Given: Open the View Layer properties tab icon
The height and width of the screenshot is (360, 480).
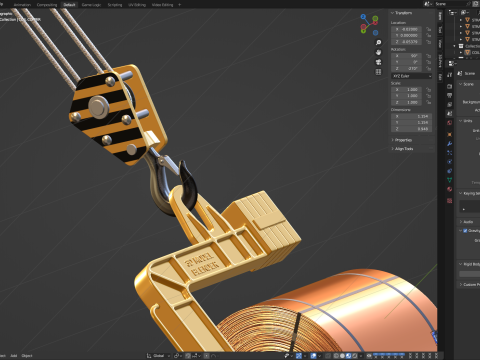Looking at the screenshot, I should coord(449,105).
